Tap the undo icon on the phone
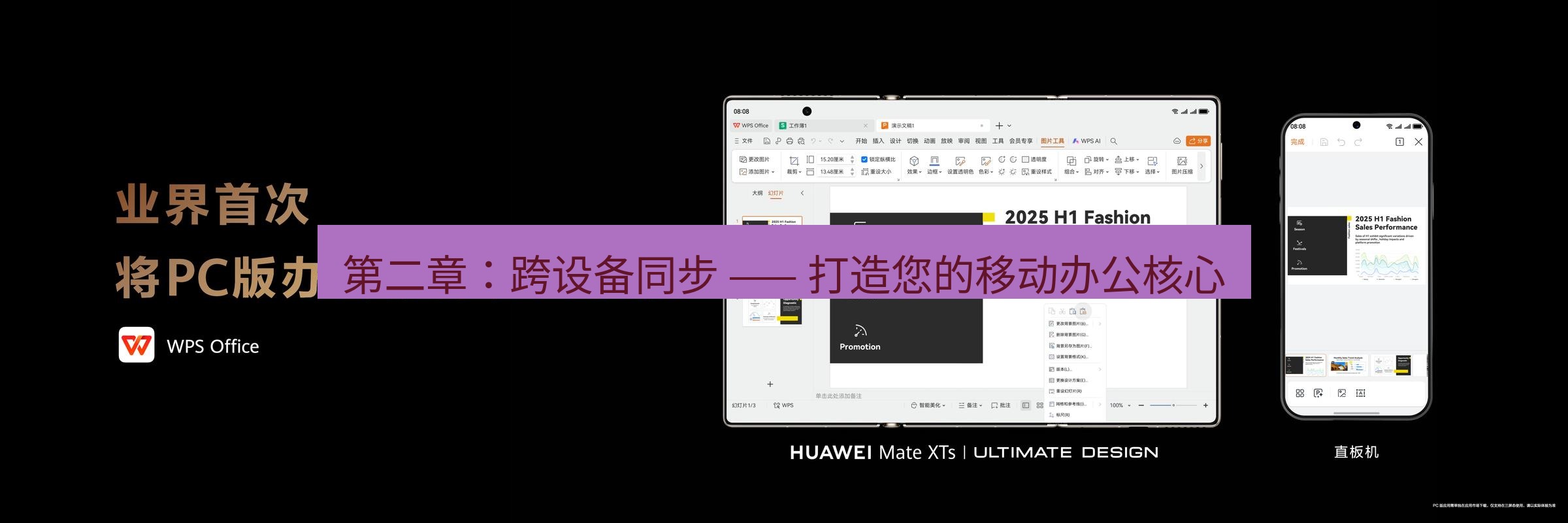Screen dimensions: 1568x523 coord(1341,142)
